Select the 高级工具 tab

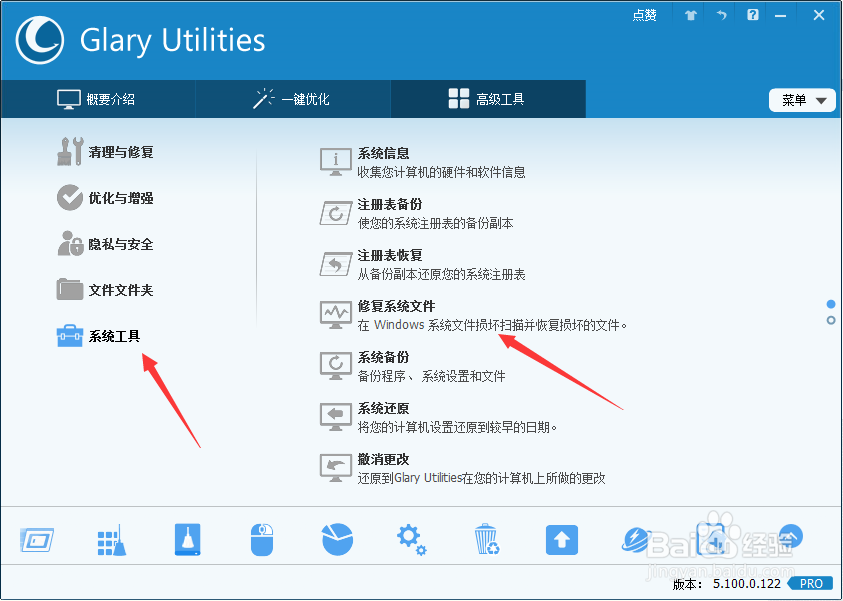coord(488,99)
